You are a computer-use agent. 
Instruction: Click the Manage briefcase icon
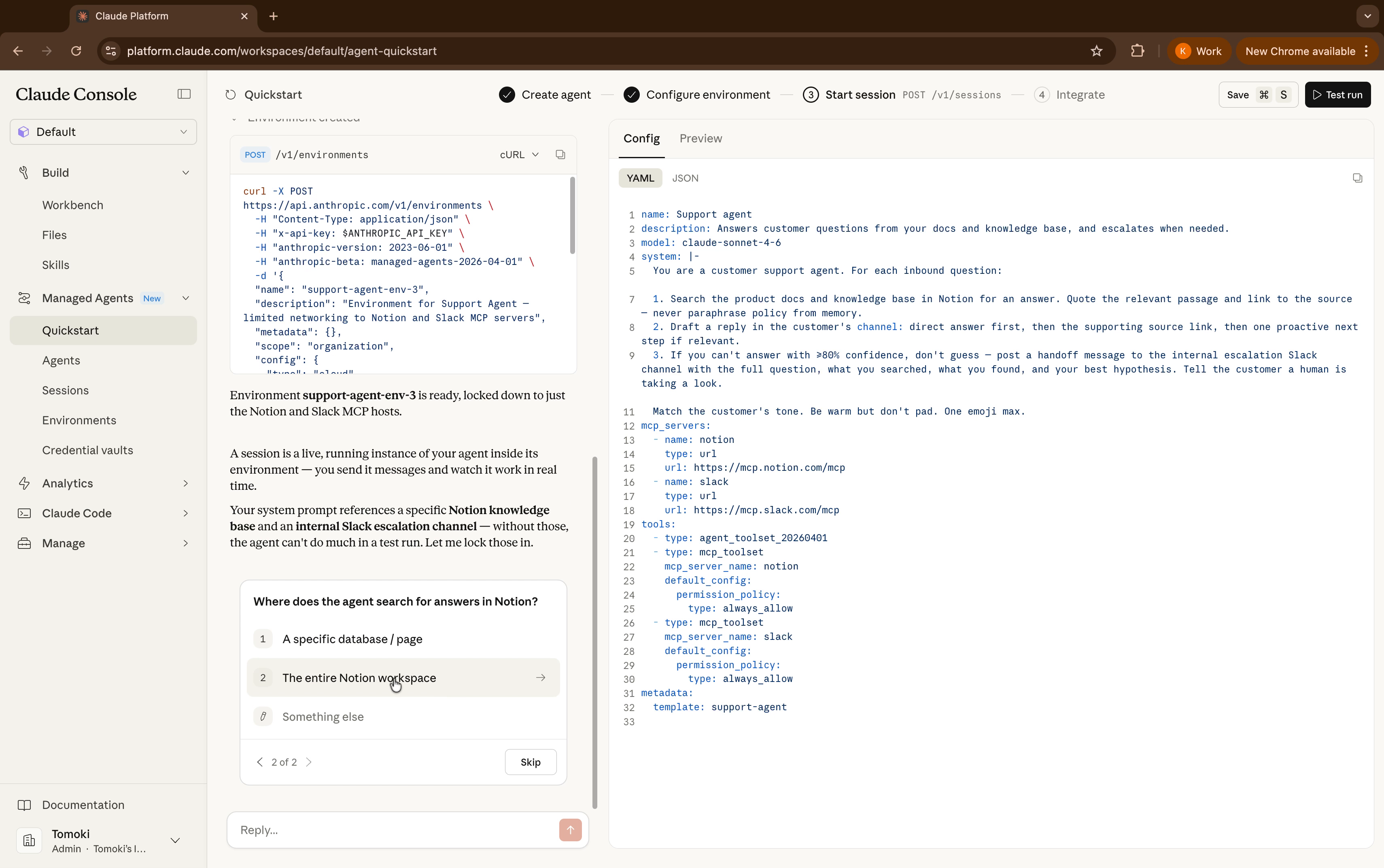click(x=24, y=543)
